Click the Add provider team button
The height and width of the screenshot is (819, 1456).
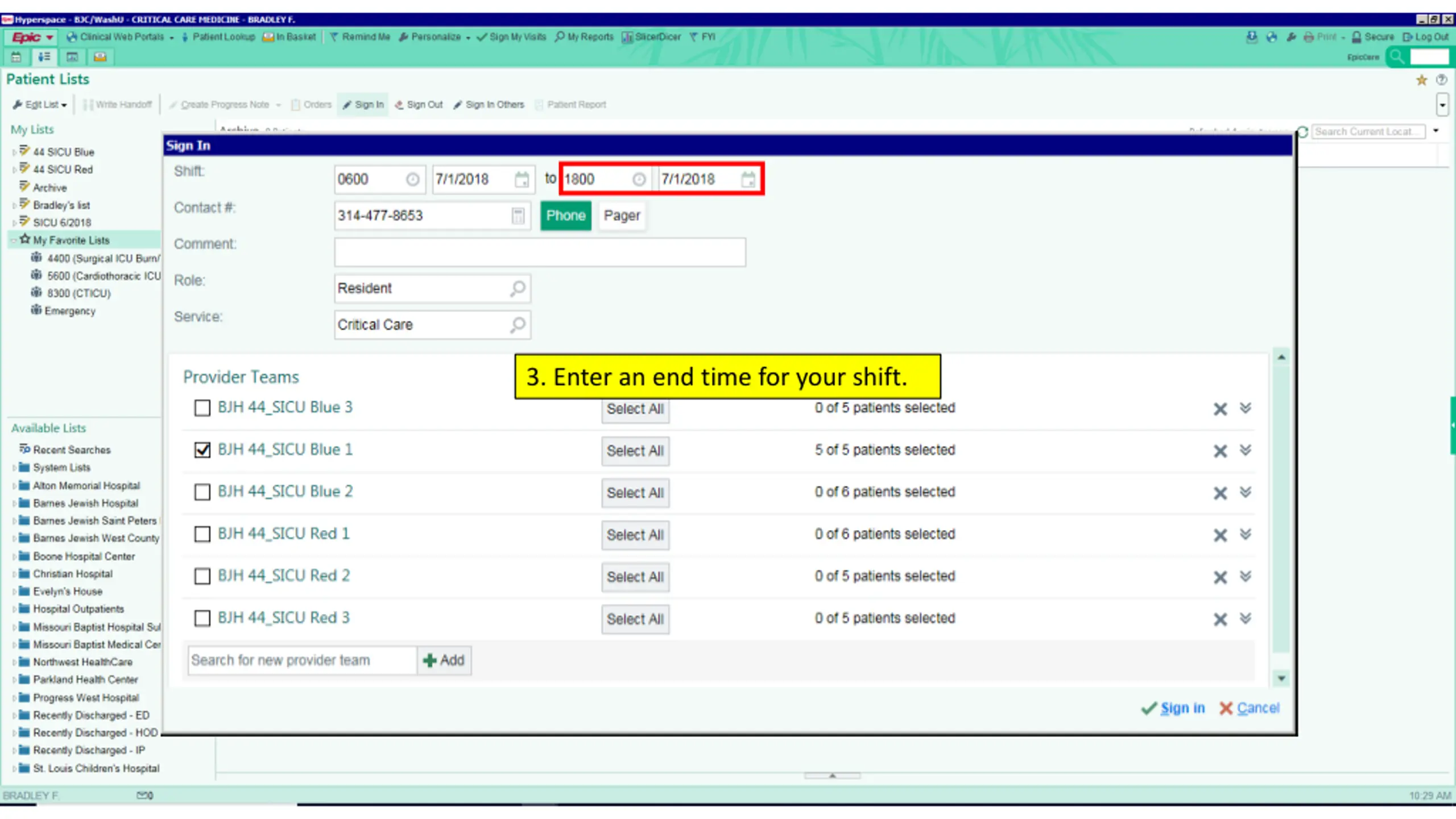444,660
